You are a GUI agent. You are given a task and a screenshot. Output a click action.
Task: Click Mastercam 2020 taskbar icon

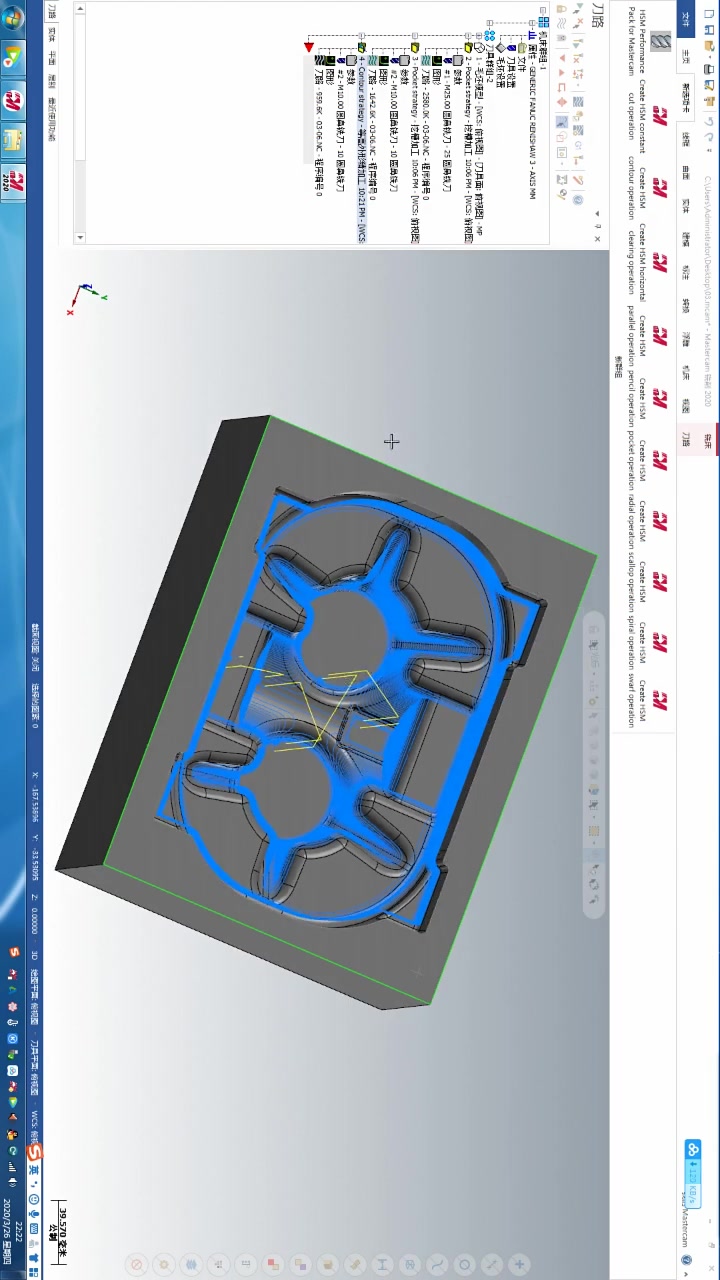(13, 182)
